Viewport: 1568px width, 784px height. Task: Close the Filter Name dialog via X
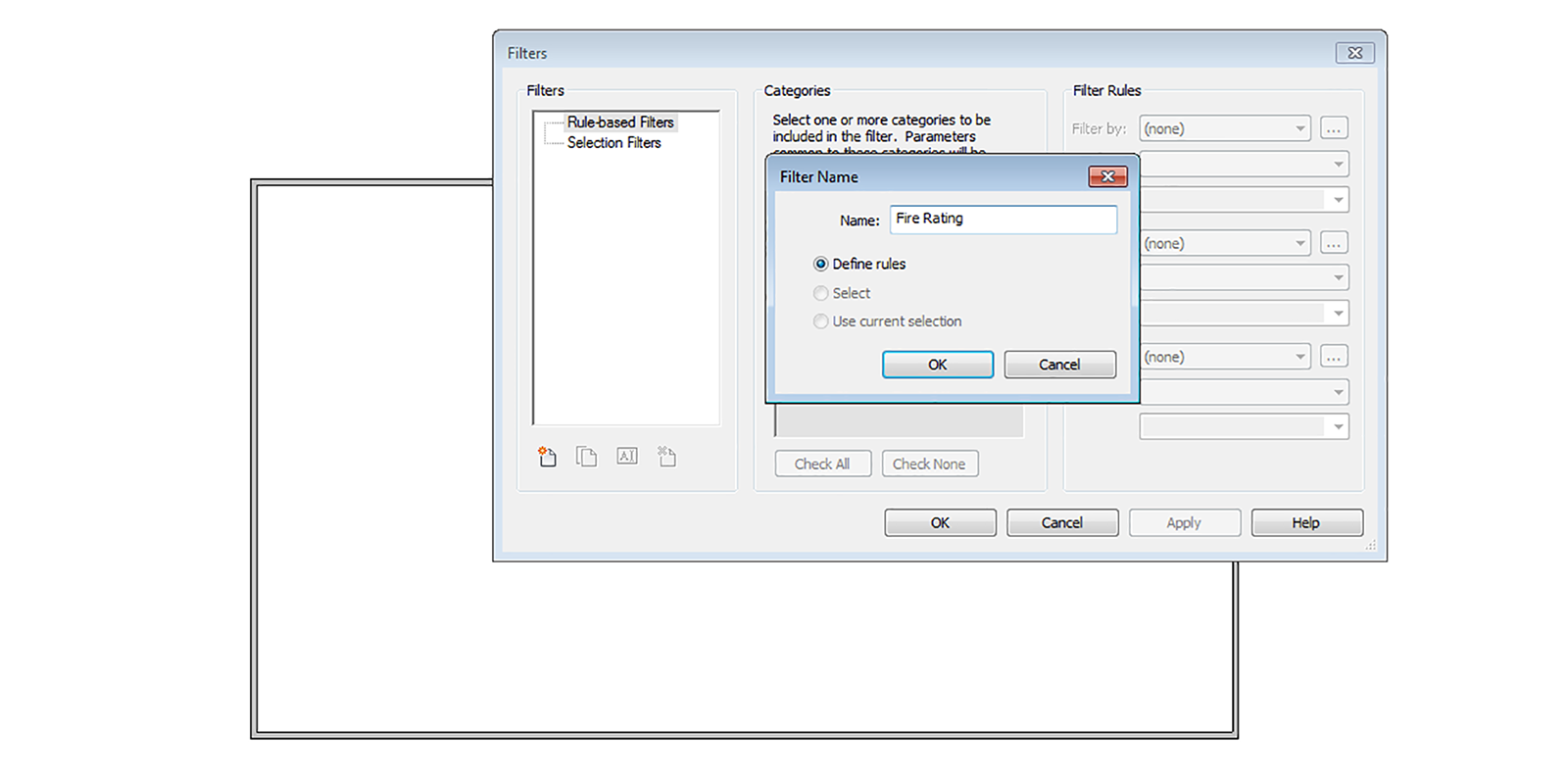[1107, 176]
